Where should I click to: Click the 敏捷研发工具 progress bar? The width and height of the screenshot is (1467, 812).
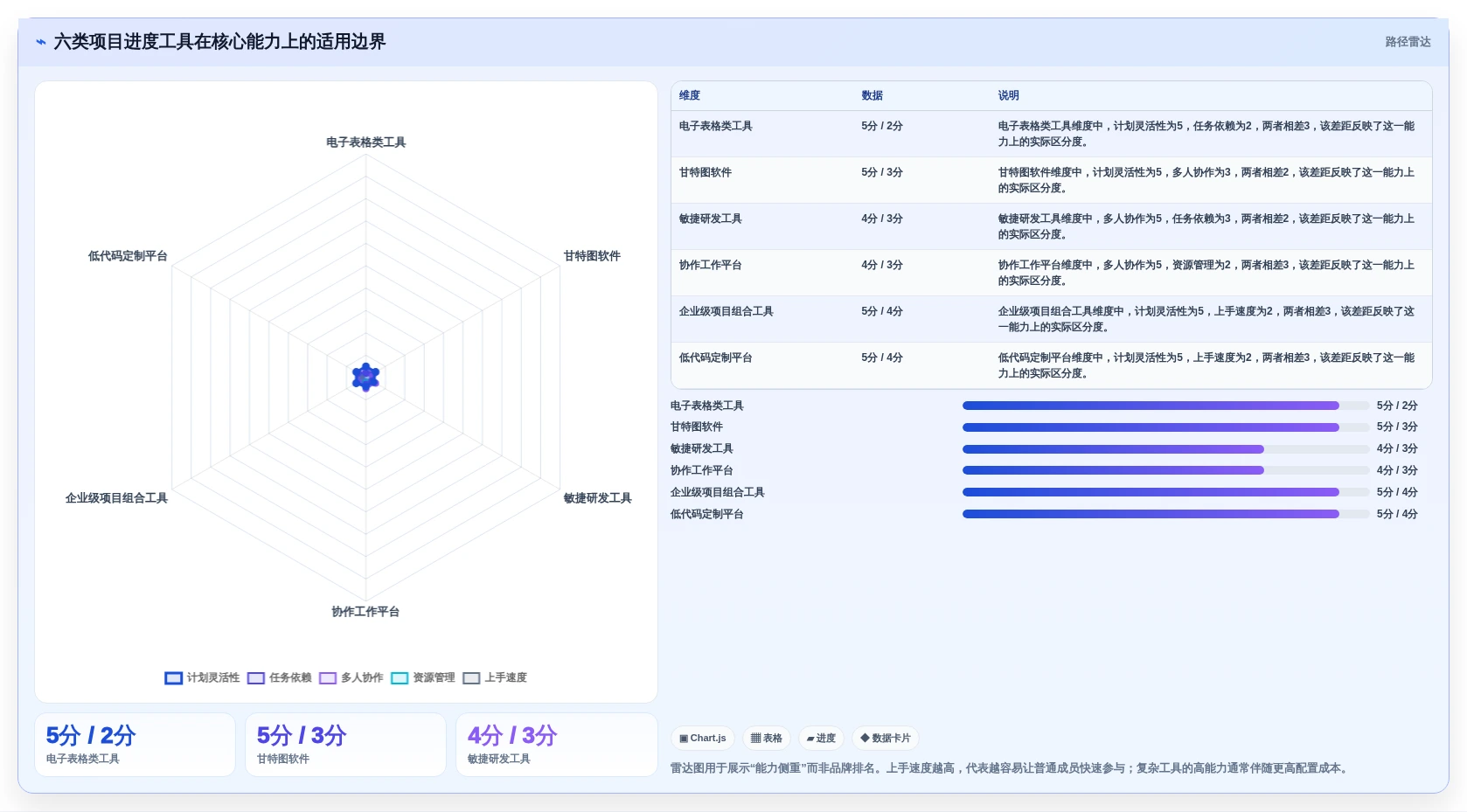[1165, 449]
